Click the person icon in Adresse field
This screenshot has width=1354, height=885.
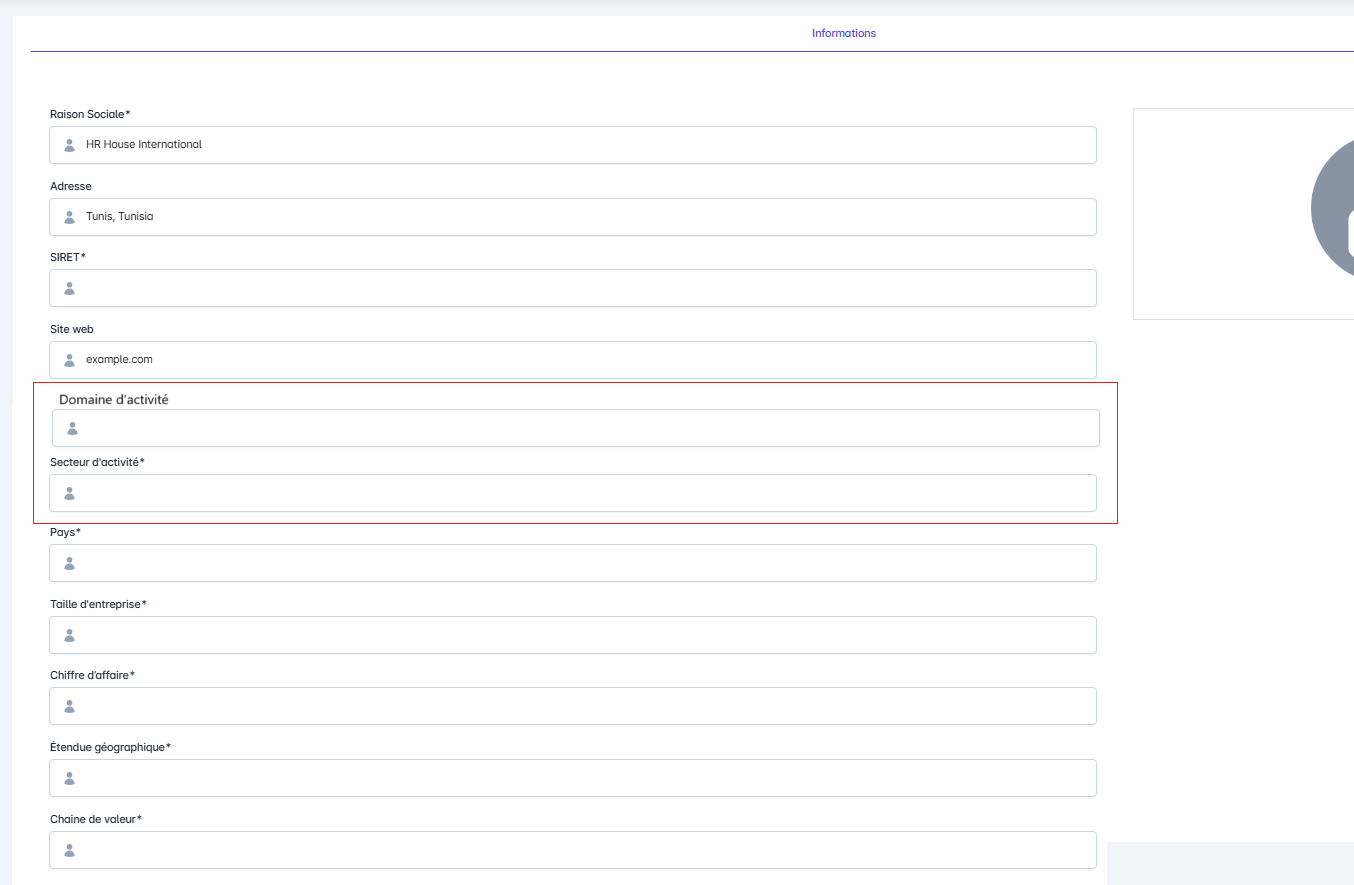tap(69, 217)
